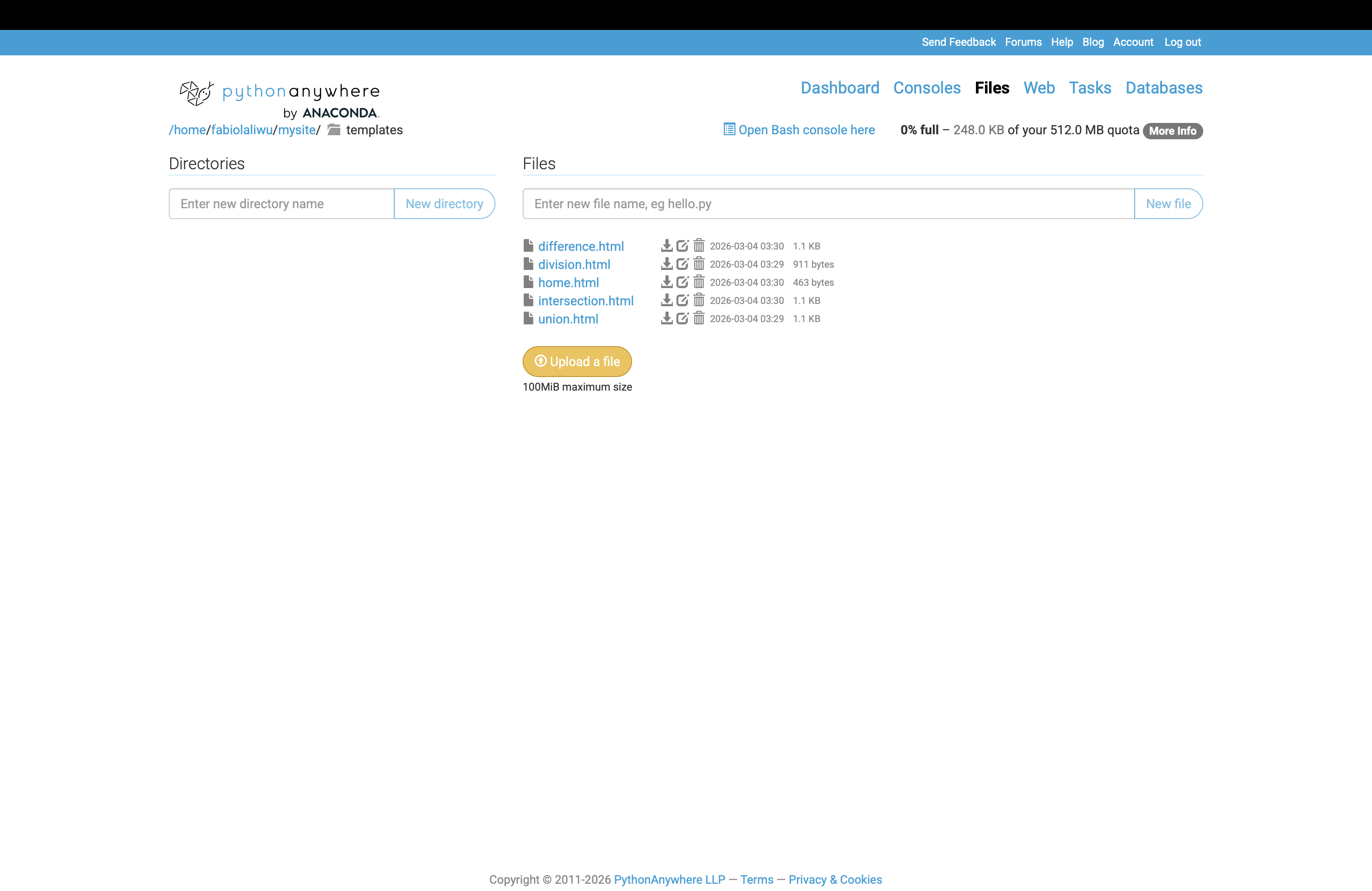This screenshot has height=891, width=1372.
Task: Go to the Databases tab
Action: (x=1163, y=88)
